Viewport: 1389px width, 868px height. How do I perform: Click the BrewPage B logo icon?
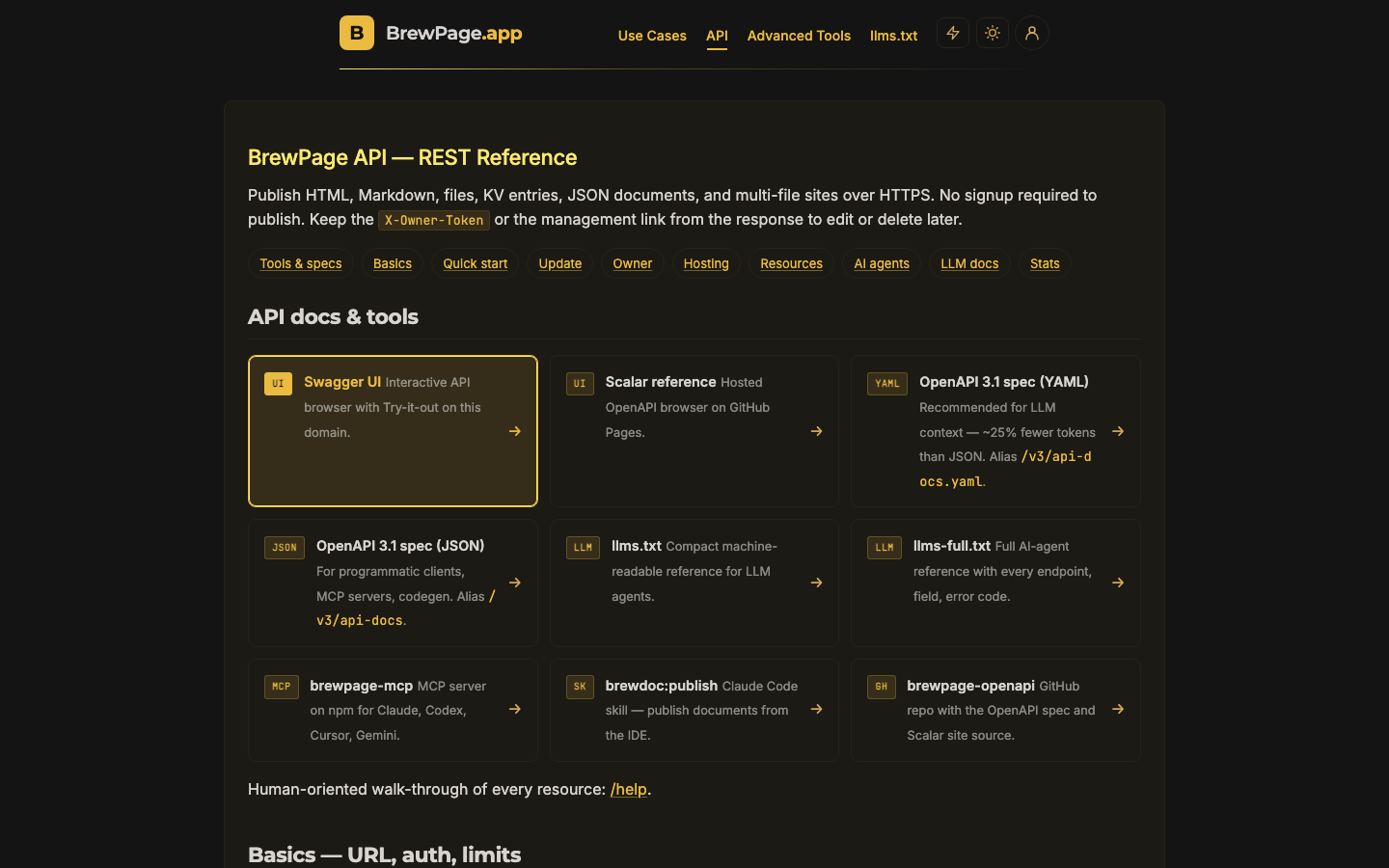(357, 33)
